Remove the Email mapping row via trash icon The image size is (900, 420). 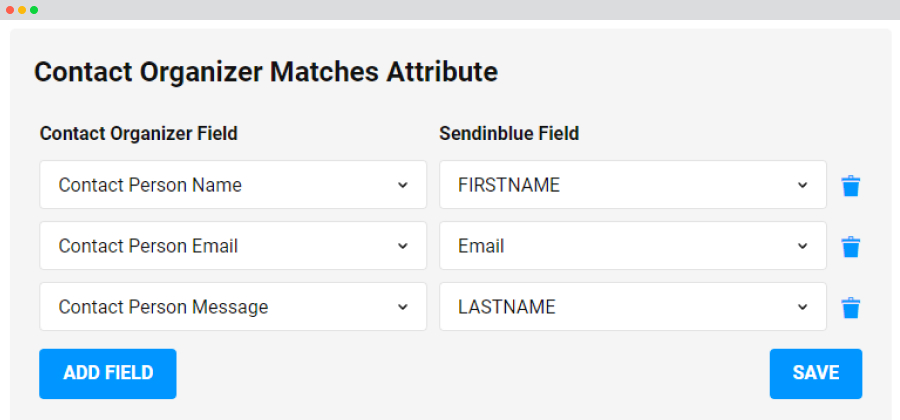coord(851,247)
